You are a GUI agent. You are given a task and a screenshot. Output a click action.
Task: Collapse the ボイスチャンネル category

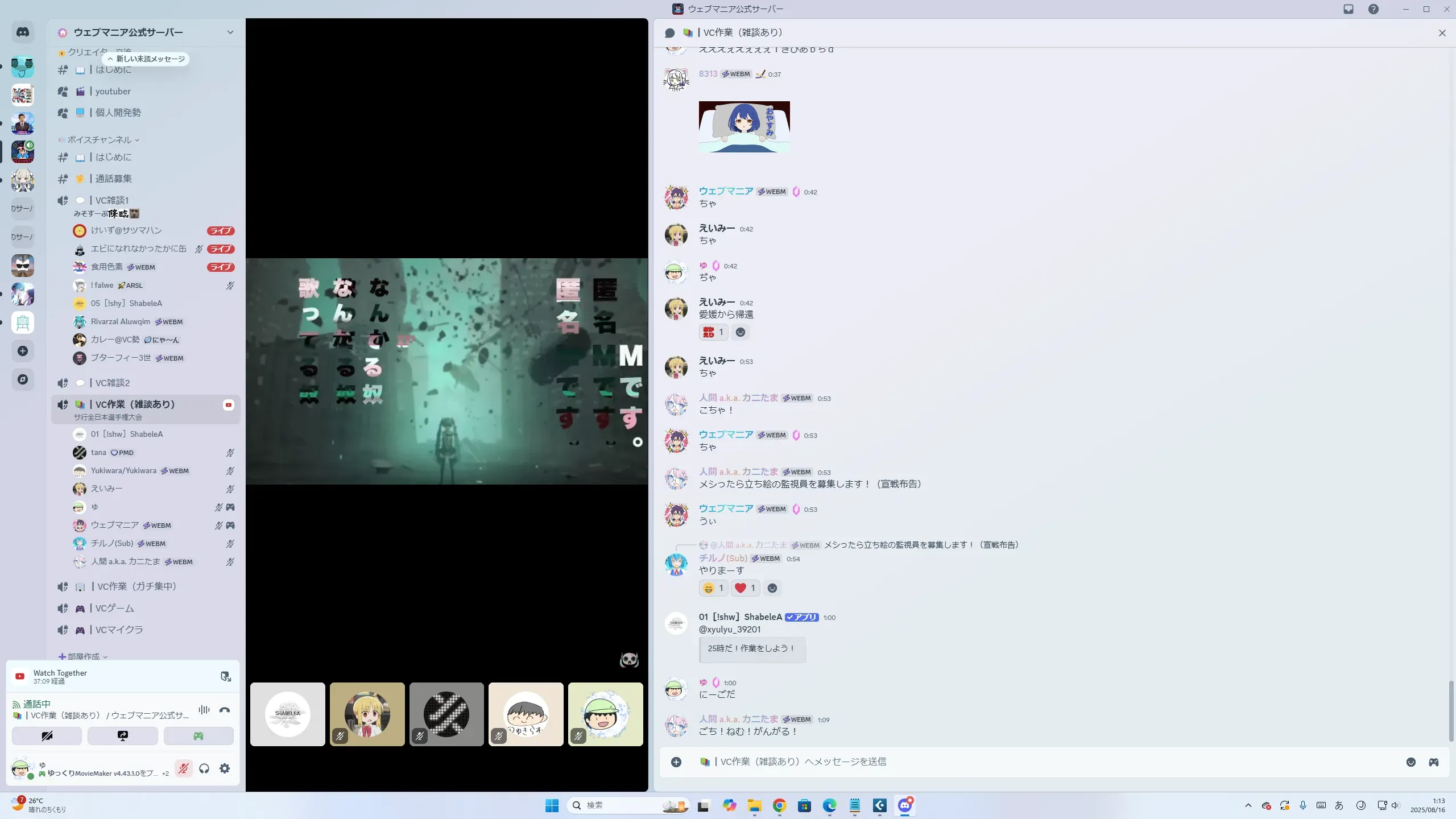click(x=100, y=140)
